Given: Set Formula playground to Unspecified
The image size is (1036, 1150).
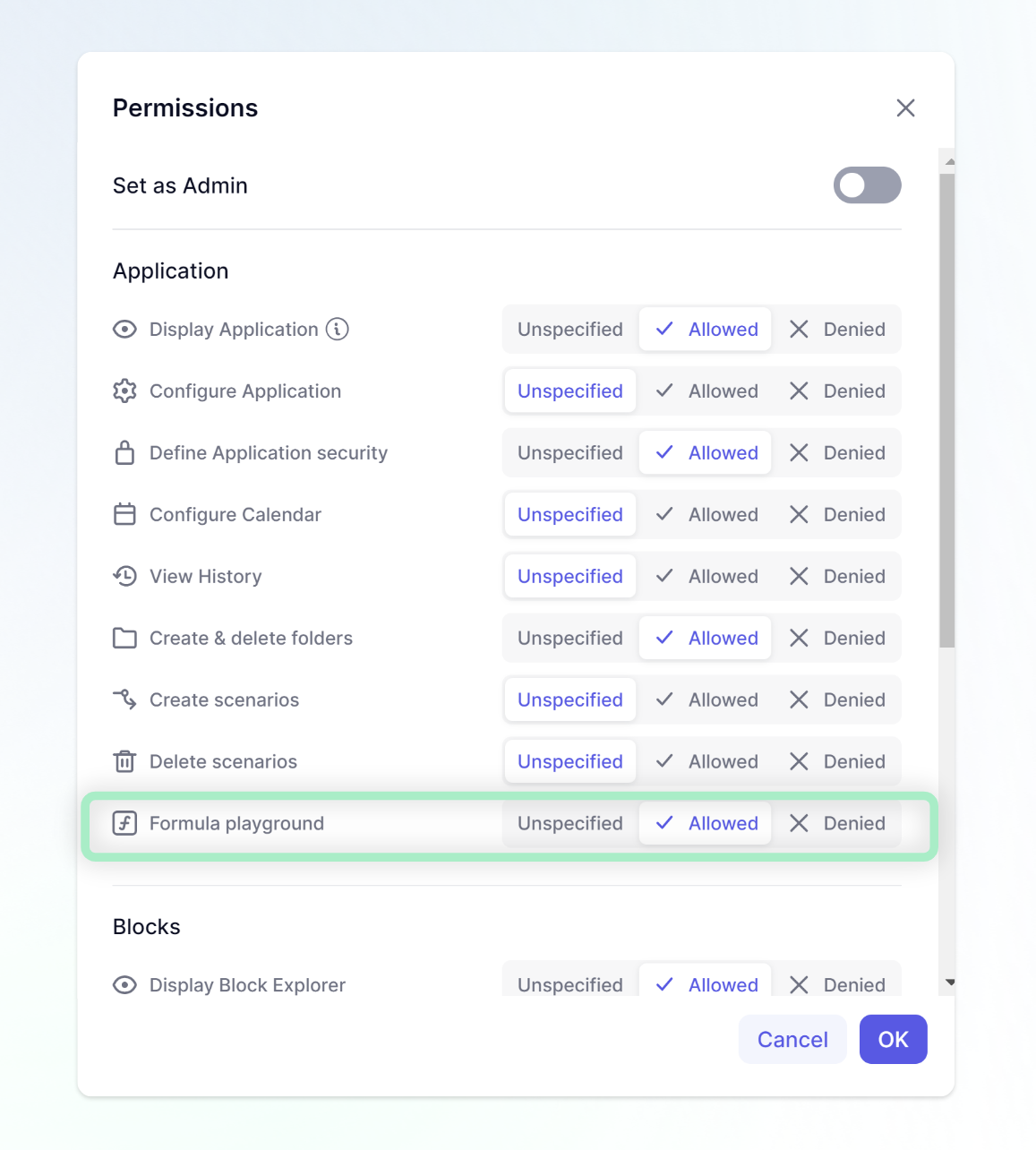Looking at the screenshot, I should coord(570,823).
